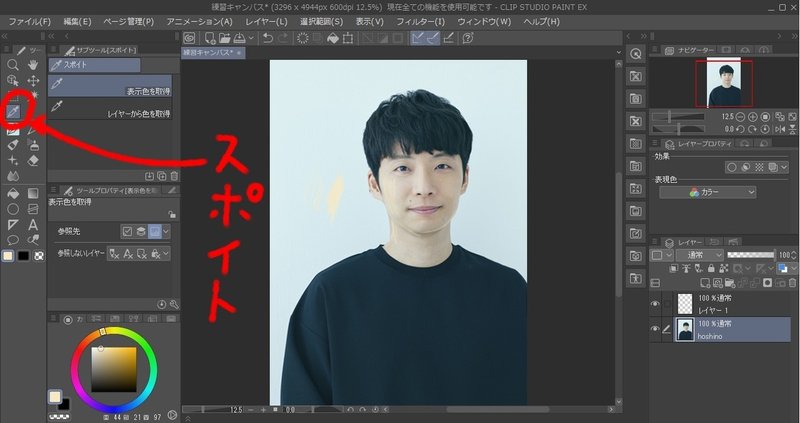
Task: Select main drawing color cream swatch
Action: click(x=8, y=256)
